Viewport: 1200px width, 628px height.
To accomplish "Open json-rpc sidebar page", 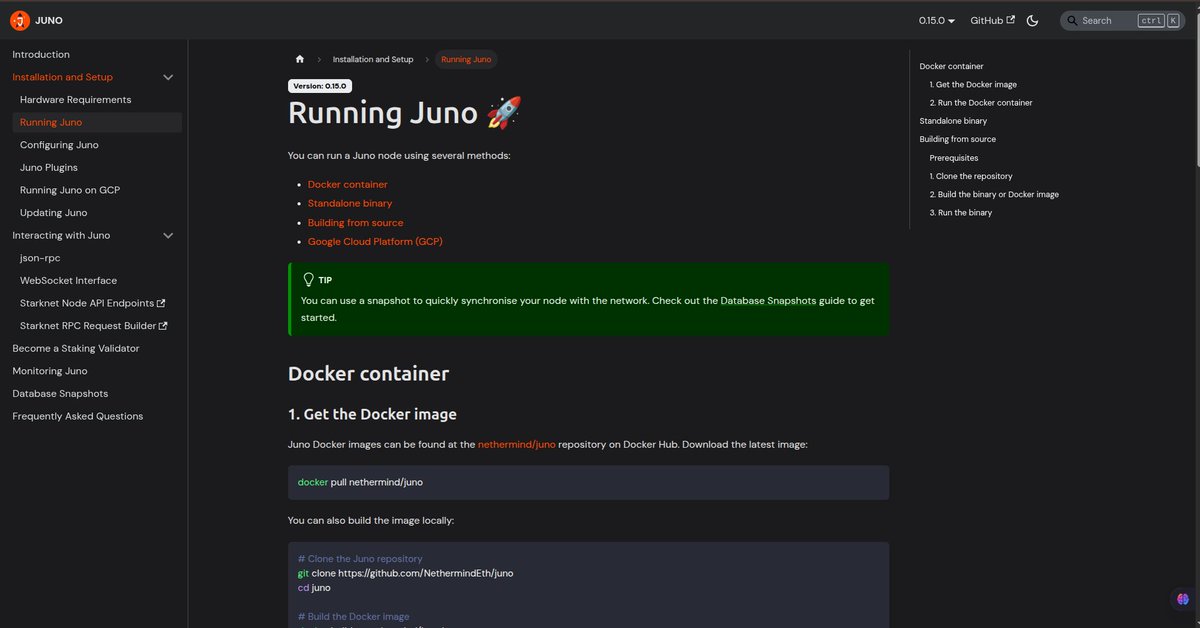I will [40, 258].
